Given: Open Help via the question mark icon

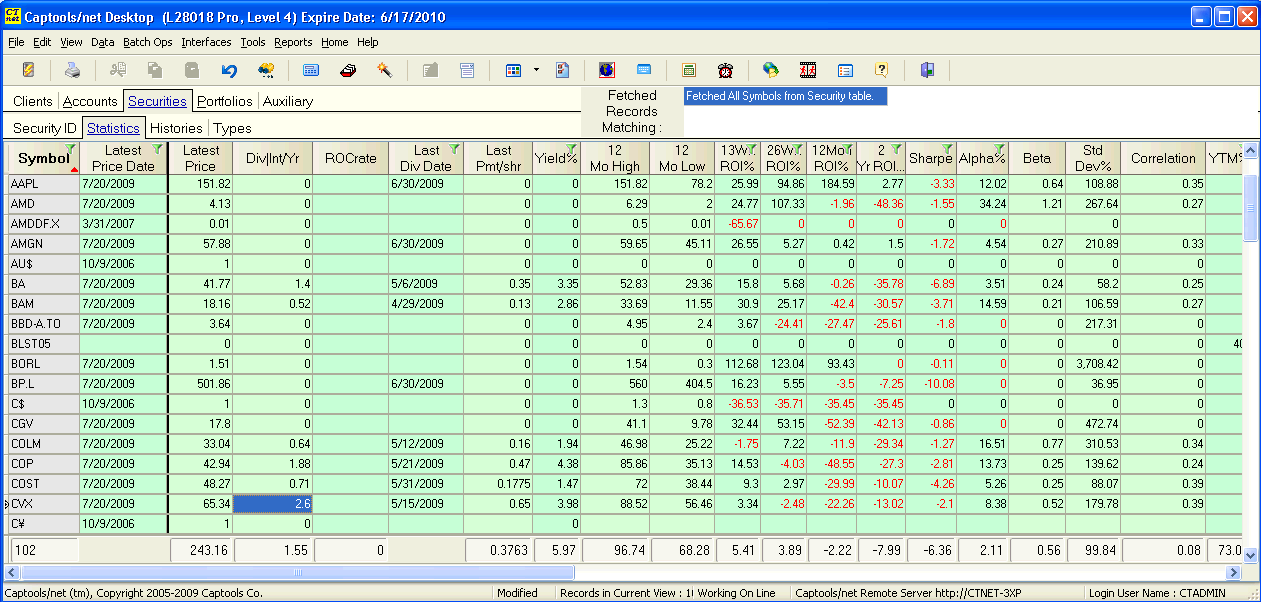Looking at the screenshot, I should point(881,70).
